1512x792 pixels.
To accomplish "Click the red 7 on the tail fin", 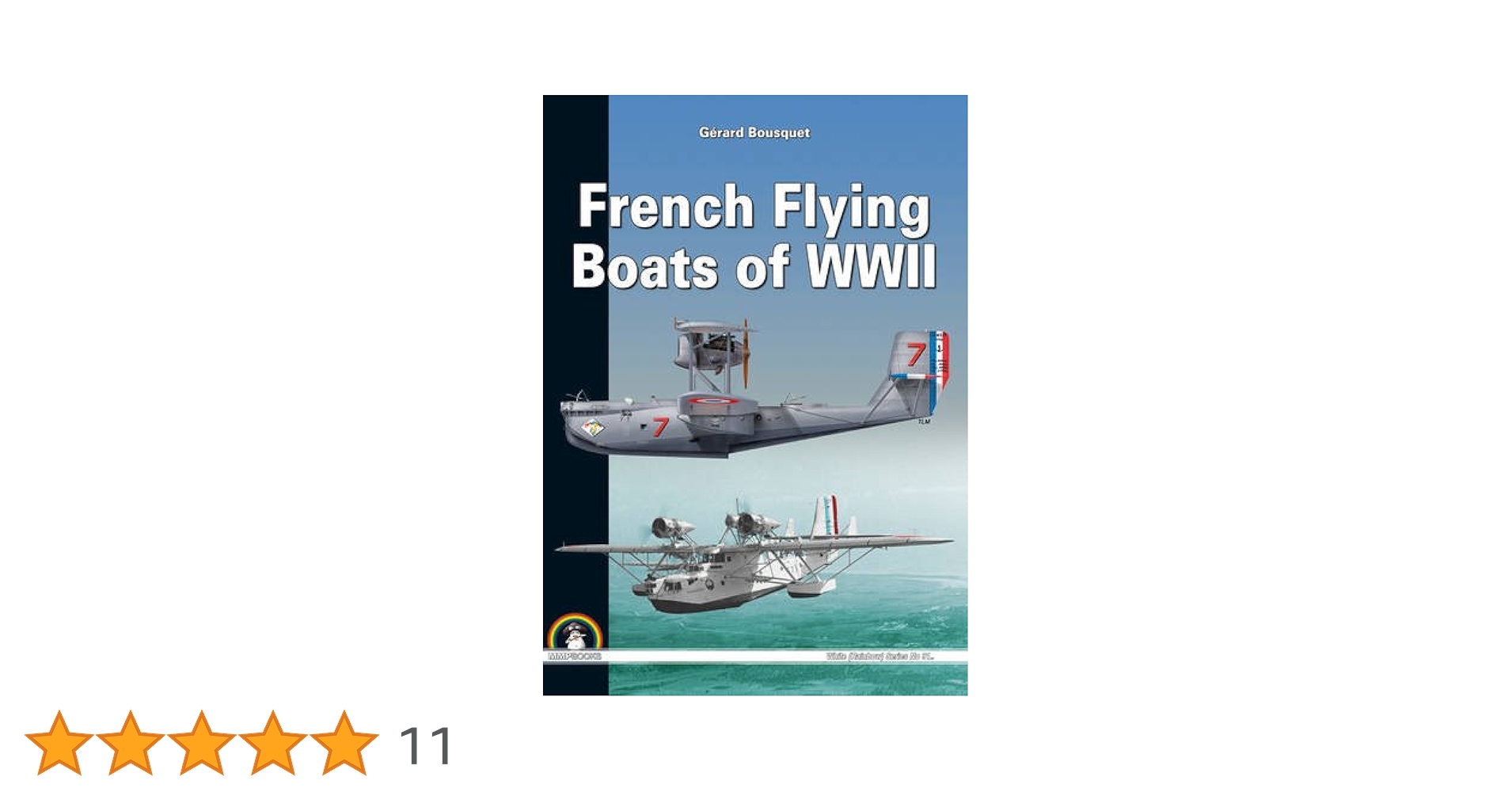I will click(x=916, y=354).
